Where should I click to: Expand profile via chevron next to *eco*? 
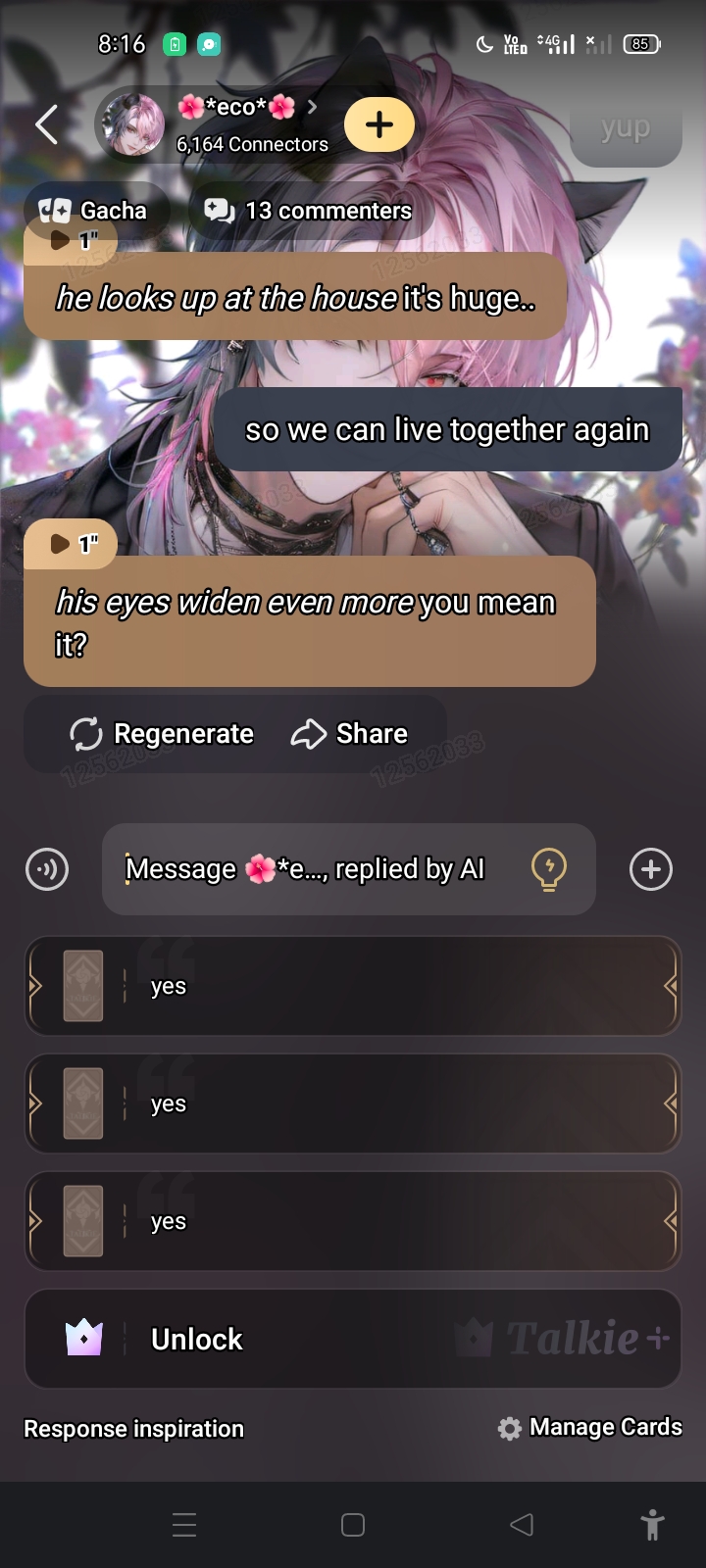pyautogui.click(x=312, y=107)
